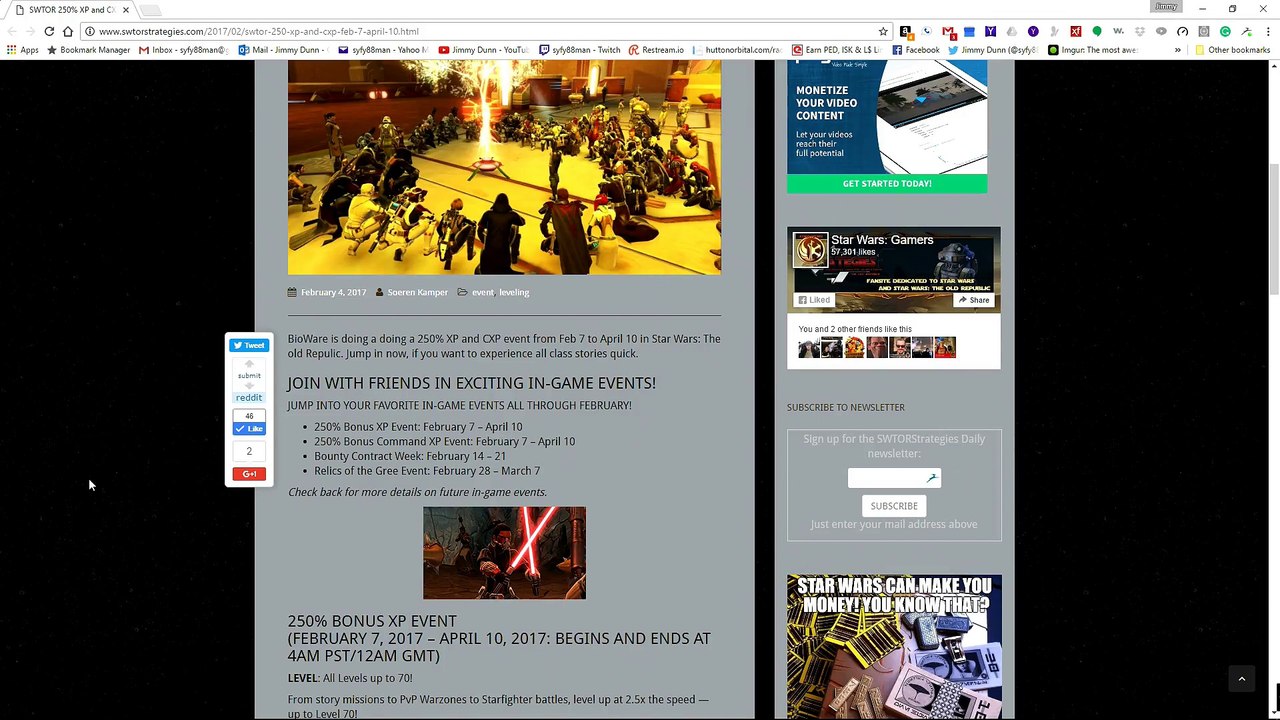The width and height of the screenshot is (1280, 720).
Task: Click the Liked button in Facebook widget
Action: coord(814,300)
